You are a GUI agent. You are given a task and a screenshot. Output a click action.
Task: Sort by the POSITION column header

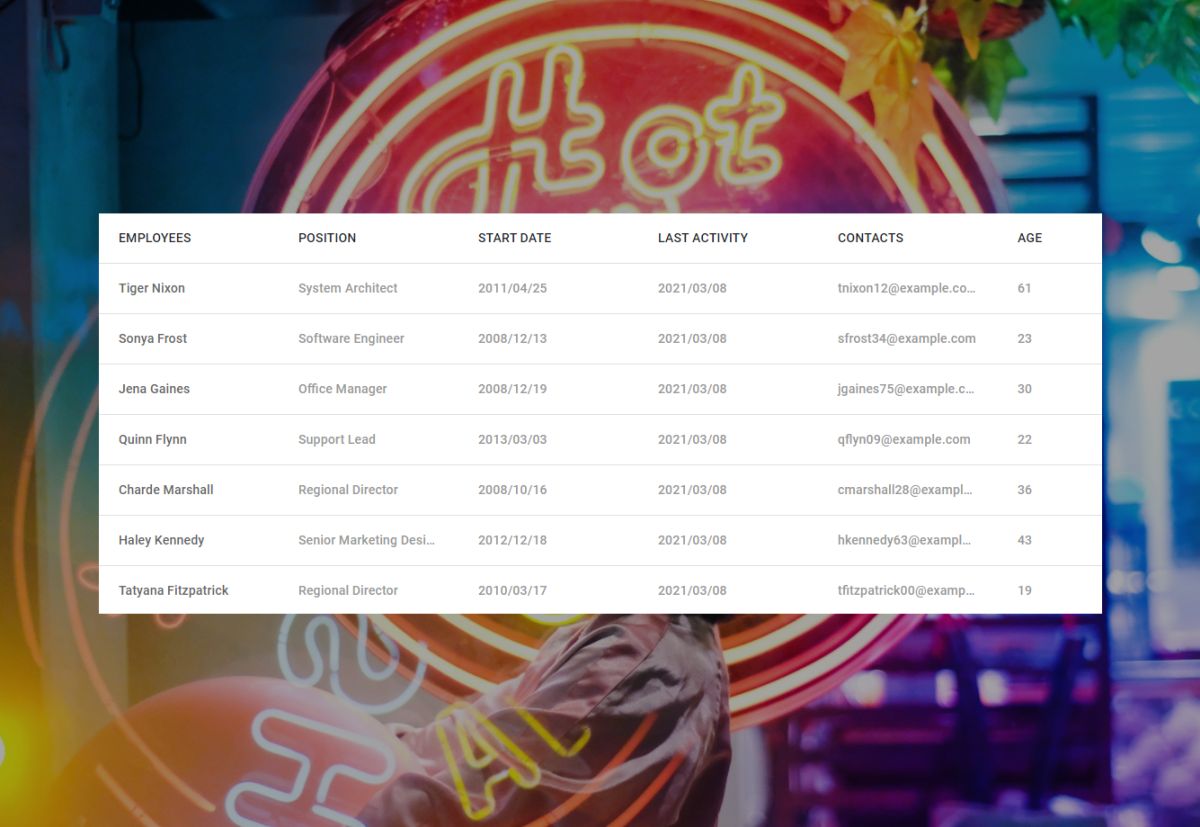pyautogui.click(x=327, y=238)
